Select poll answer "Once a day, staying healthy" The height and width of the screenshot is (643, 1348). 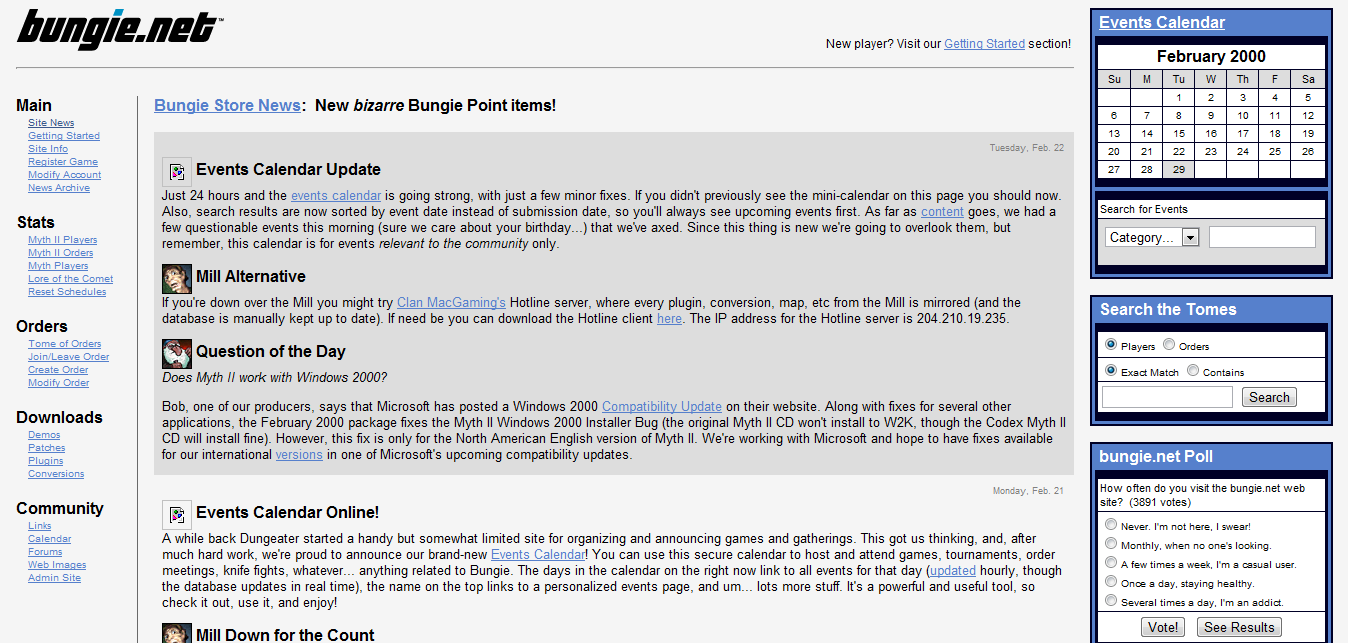(x=1111, y=582)
